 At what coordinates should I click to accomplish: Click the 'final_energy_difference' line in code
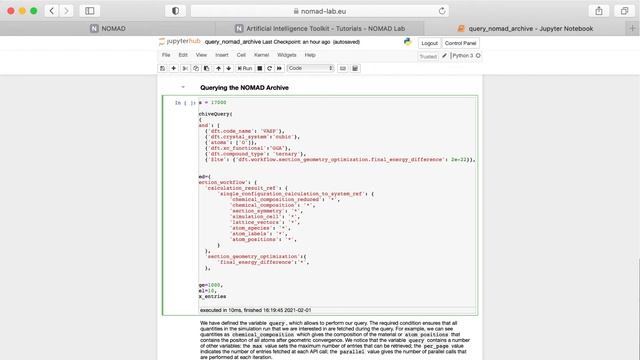(263, 262)
